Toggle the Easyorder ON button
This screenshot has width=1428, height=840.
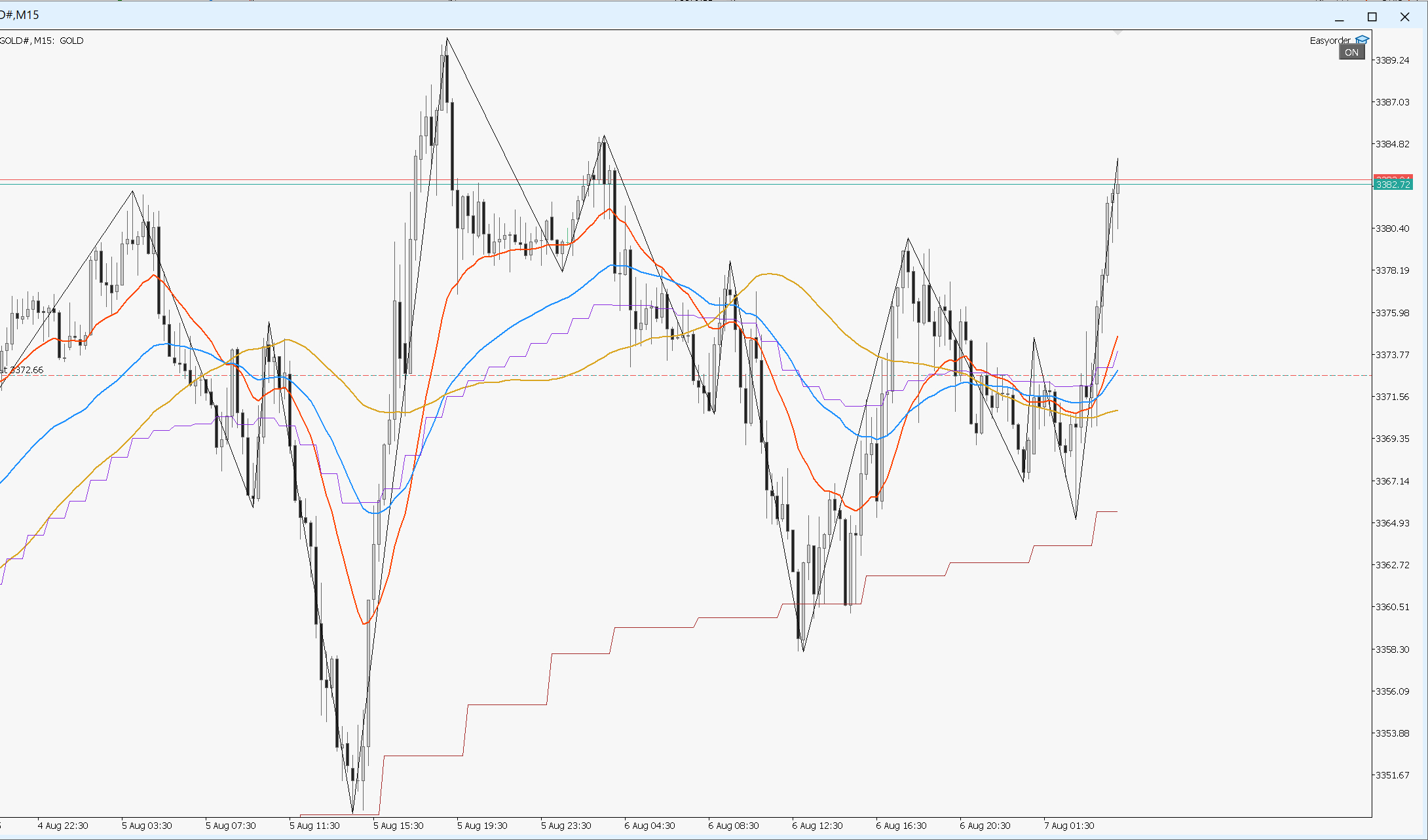point(1351,52)
